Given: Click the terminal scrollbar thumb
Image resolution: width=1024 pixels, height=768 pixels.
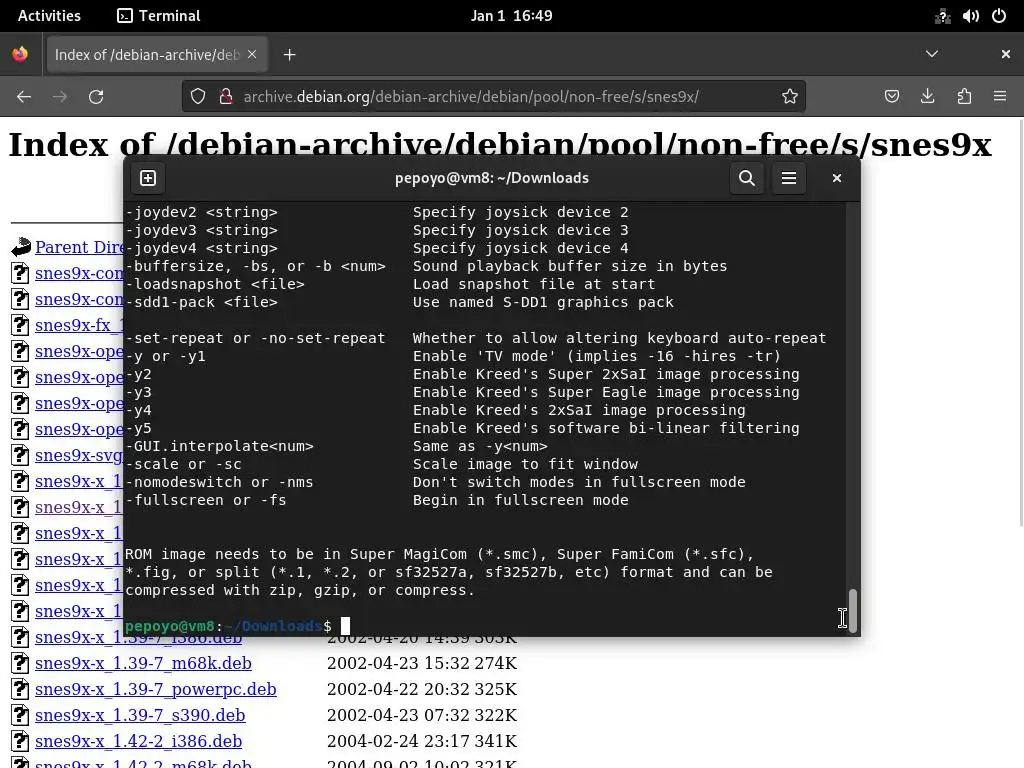Looking at the screenshot, I should coord(852,611).
